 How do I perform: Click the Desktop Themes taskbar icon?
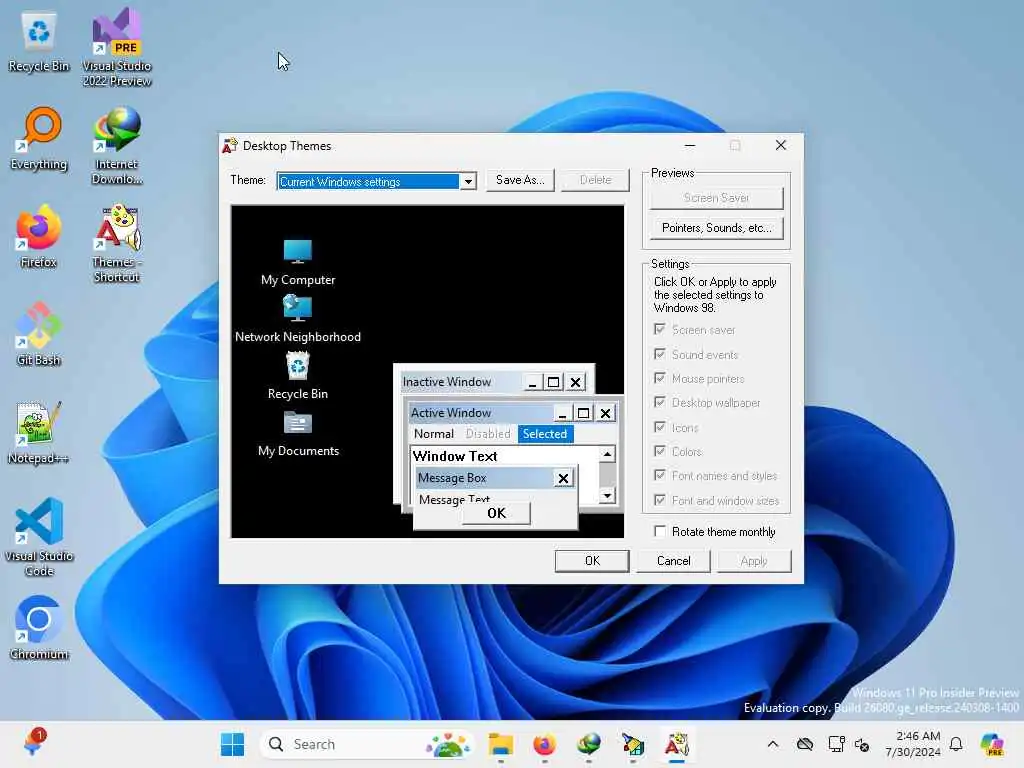(677, 744)
